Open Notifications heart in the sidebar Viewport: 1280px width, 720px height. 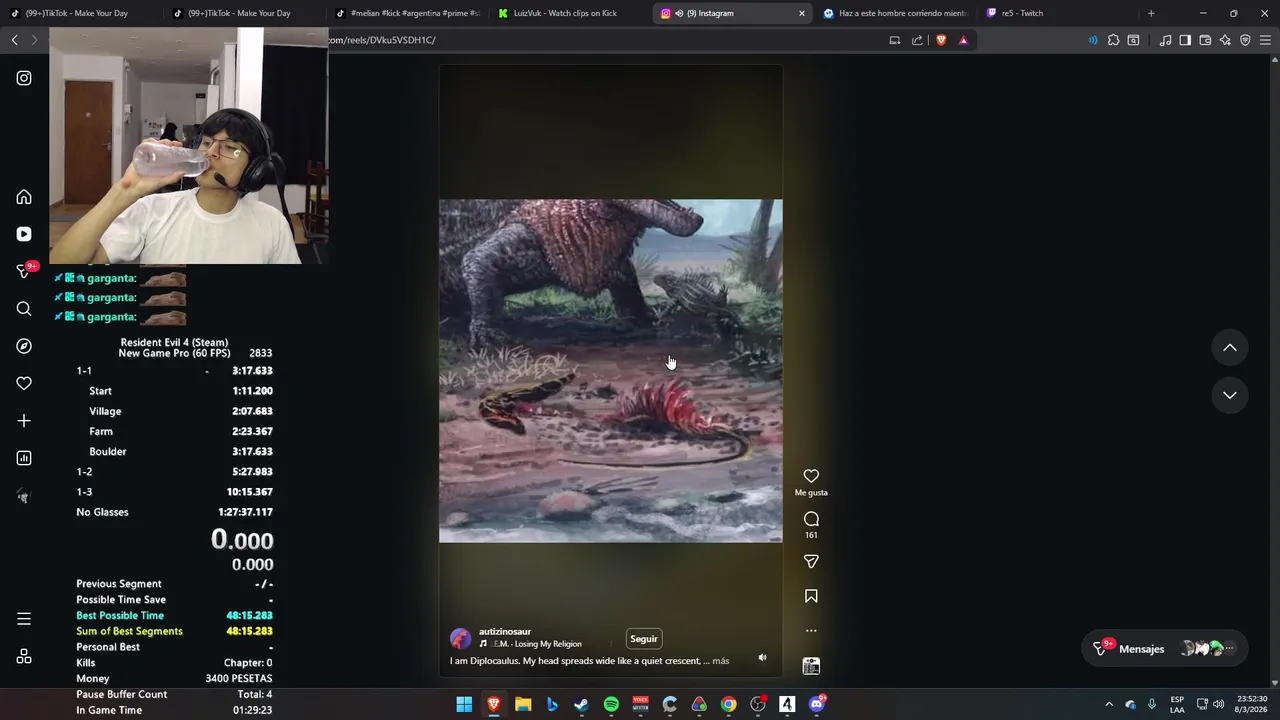click(24, 383)
